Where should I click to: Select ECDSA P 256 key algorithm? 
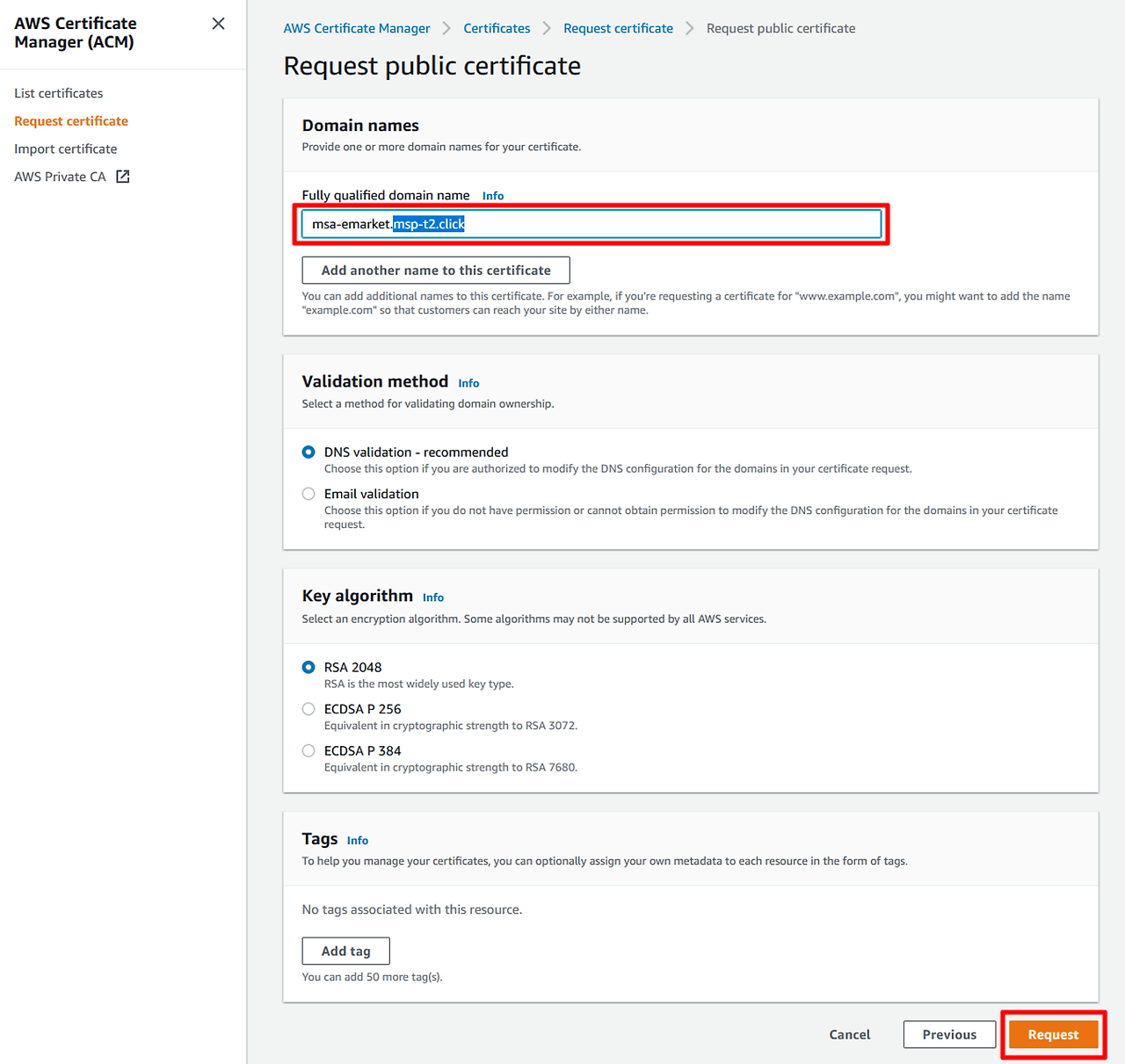308,709
